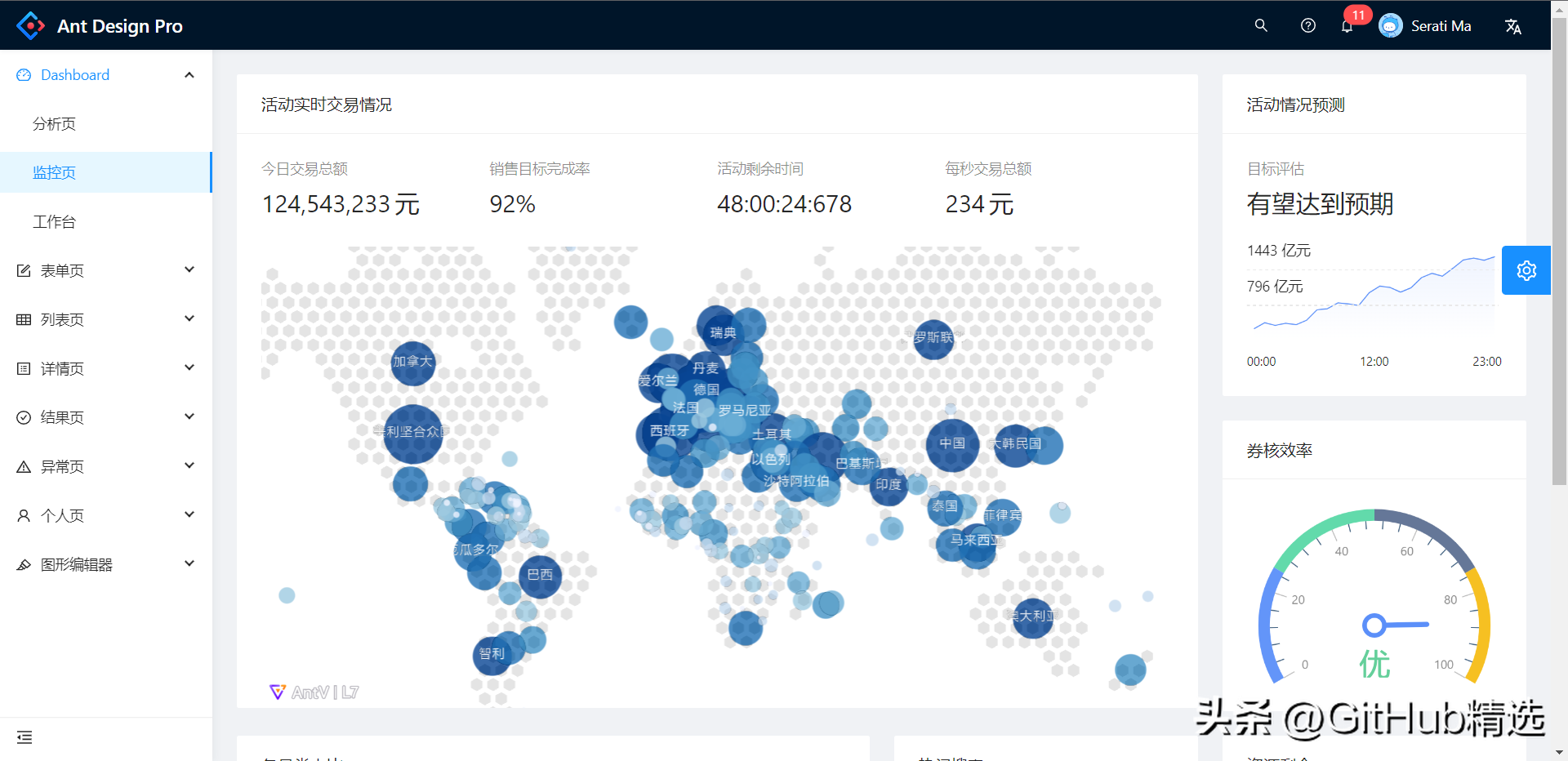Expand the 表单页 submenu
1568x761 pixels.
[x=106, y=270]
